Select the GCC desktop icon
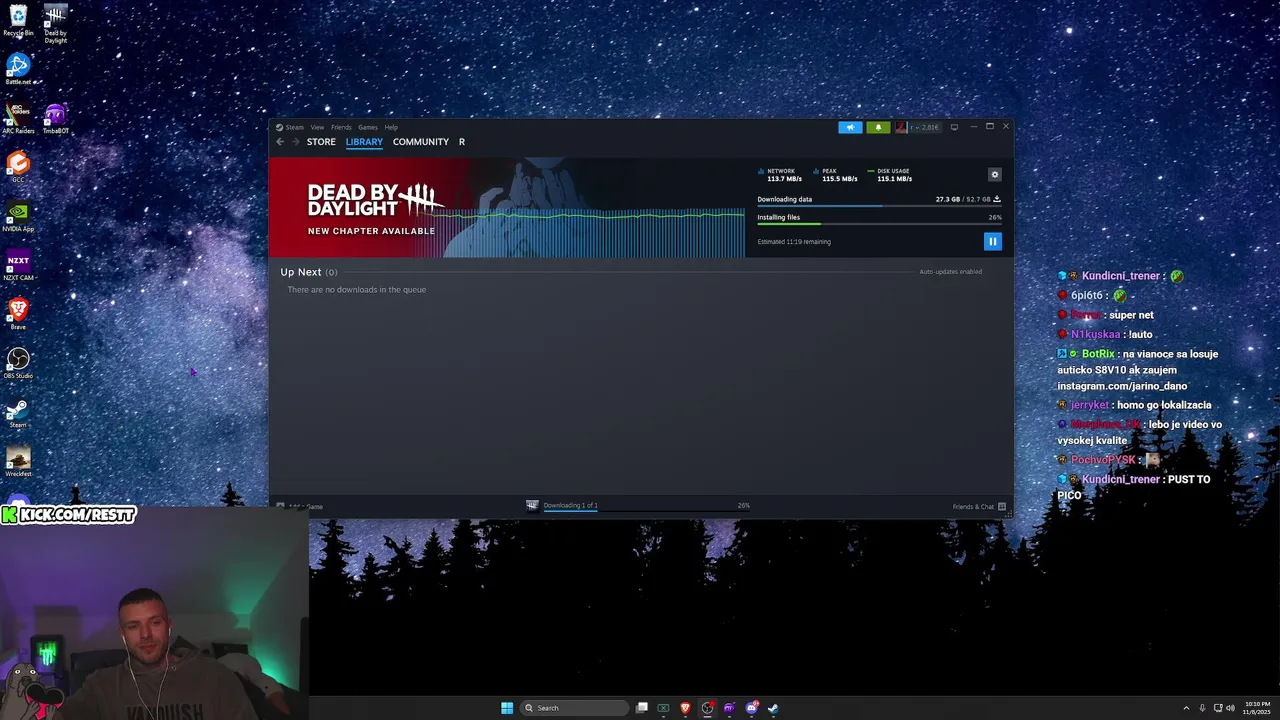This screenshot has width=1280, height=720. click(18, 166)
